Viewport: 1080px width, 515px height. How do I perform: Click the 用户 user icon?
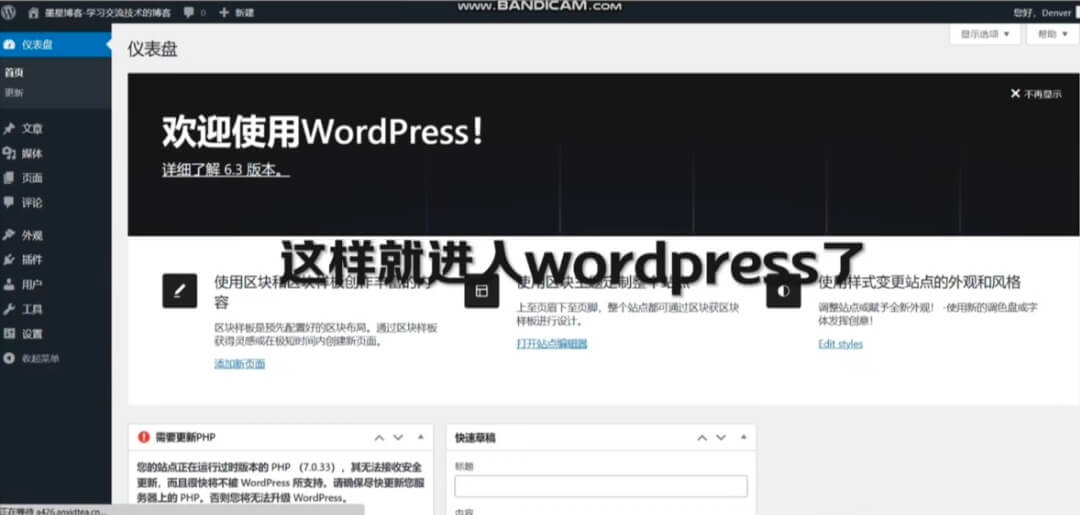[9, 284]
